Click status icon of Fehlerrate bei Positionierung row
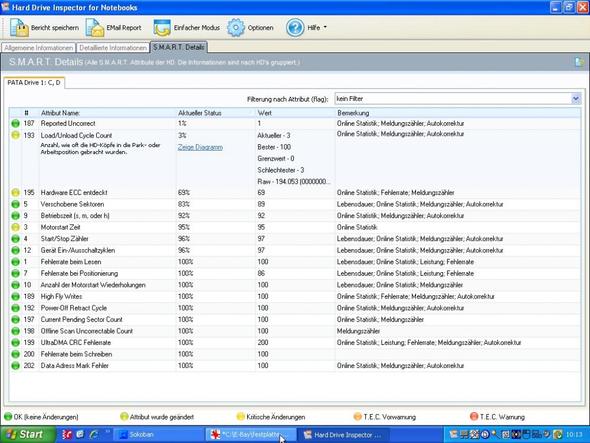 click(x=15, y=273)
